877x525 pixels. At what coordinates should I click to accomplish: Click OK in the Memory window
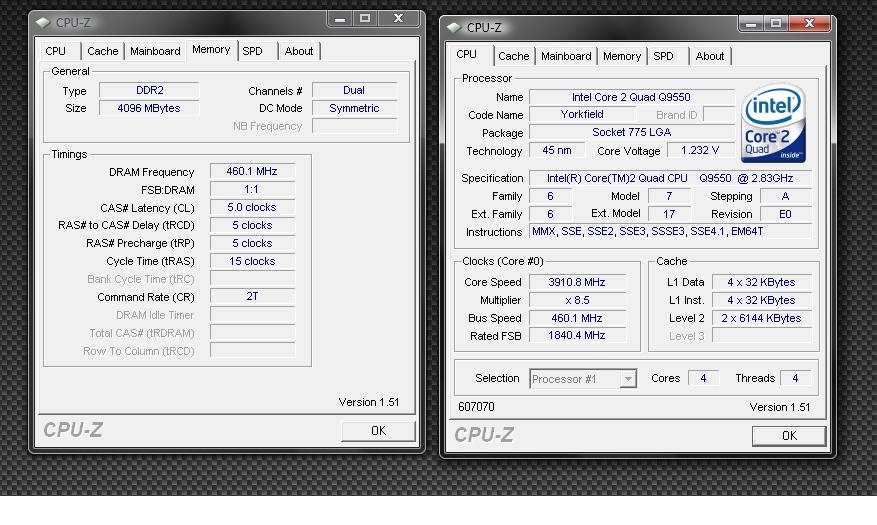pyautogui.click(x=378, y=431)
